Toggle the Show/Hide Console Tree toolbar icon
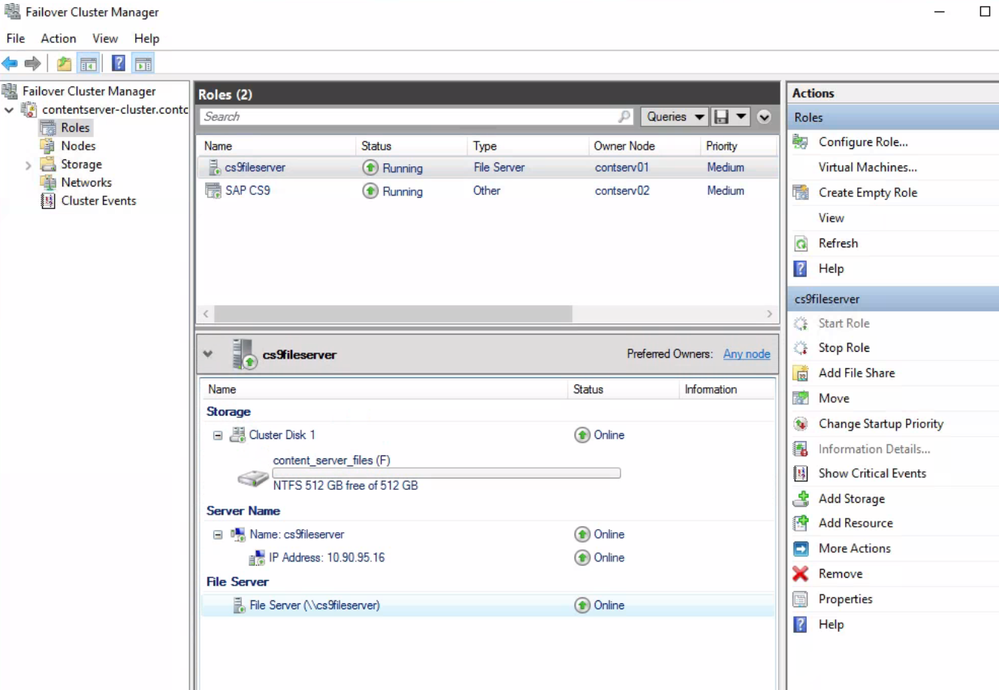999x690 pixels. click(88, 63)
